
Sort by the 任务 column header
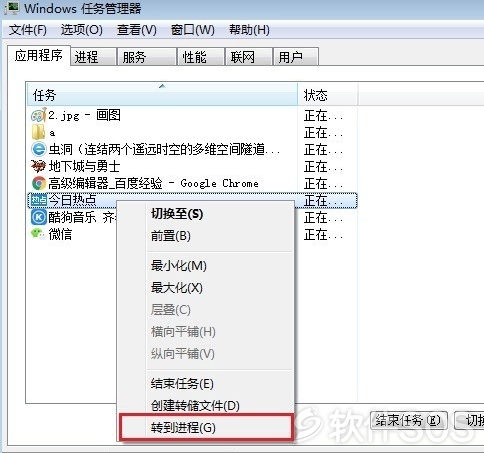pos(162,95)
